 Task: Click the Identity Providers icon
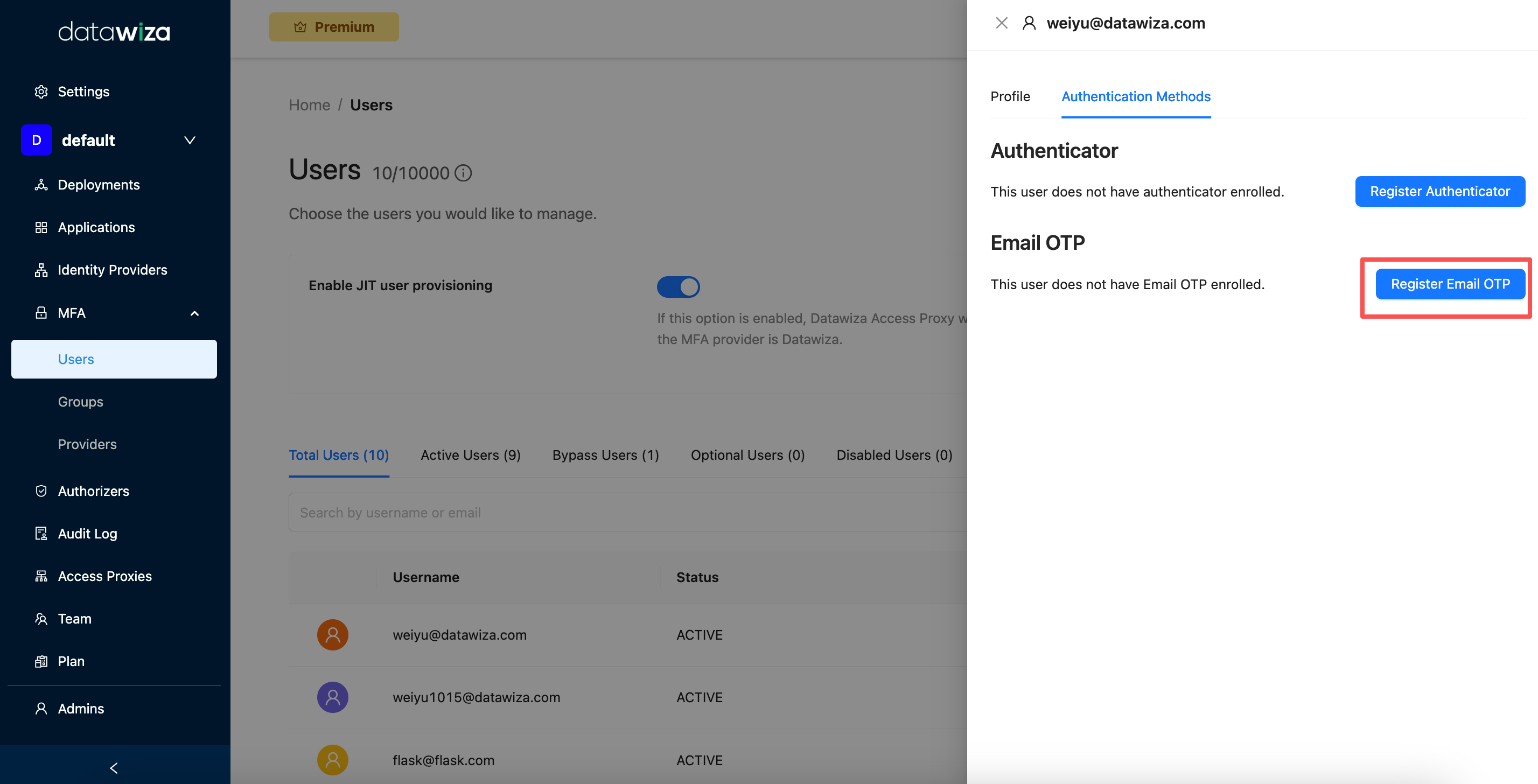coord(40,269)
